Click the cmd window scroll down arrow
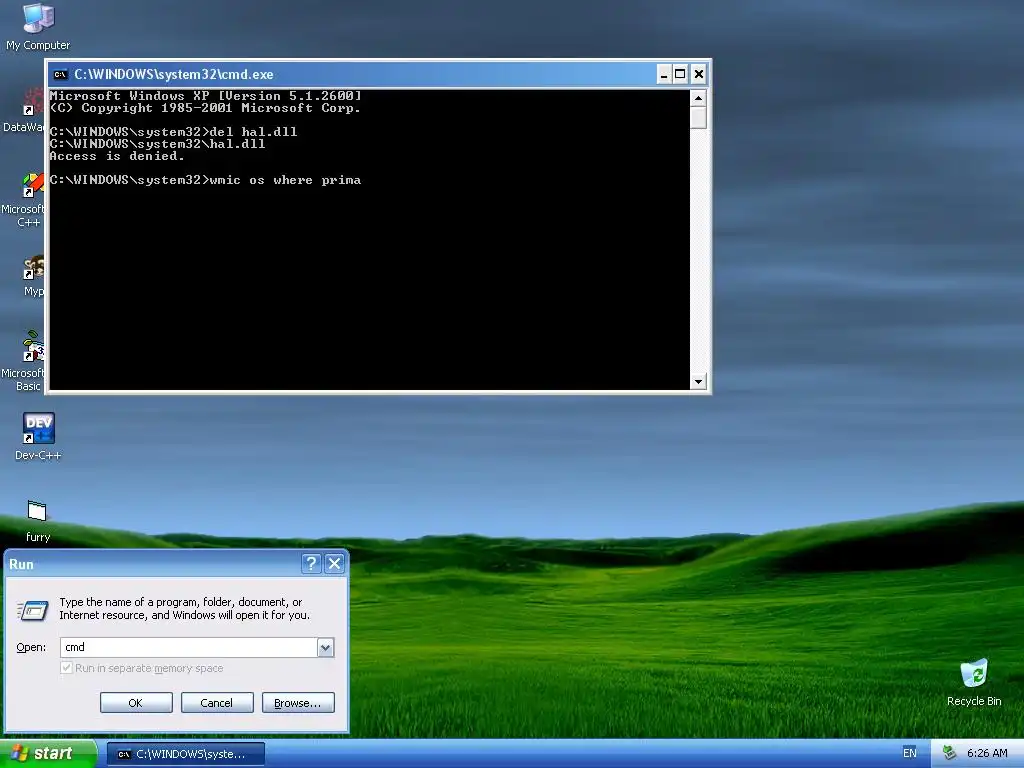The image size is (1024, 768). click(x=698, y=381)
